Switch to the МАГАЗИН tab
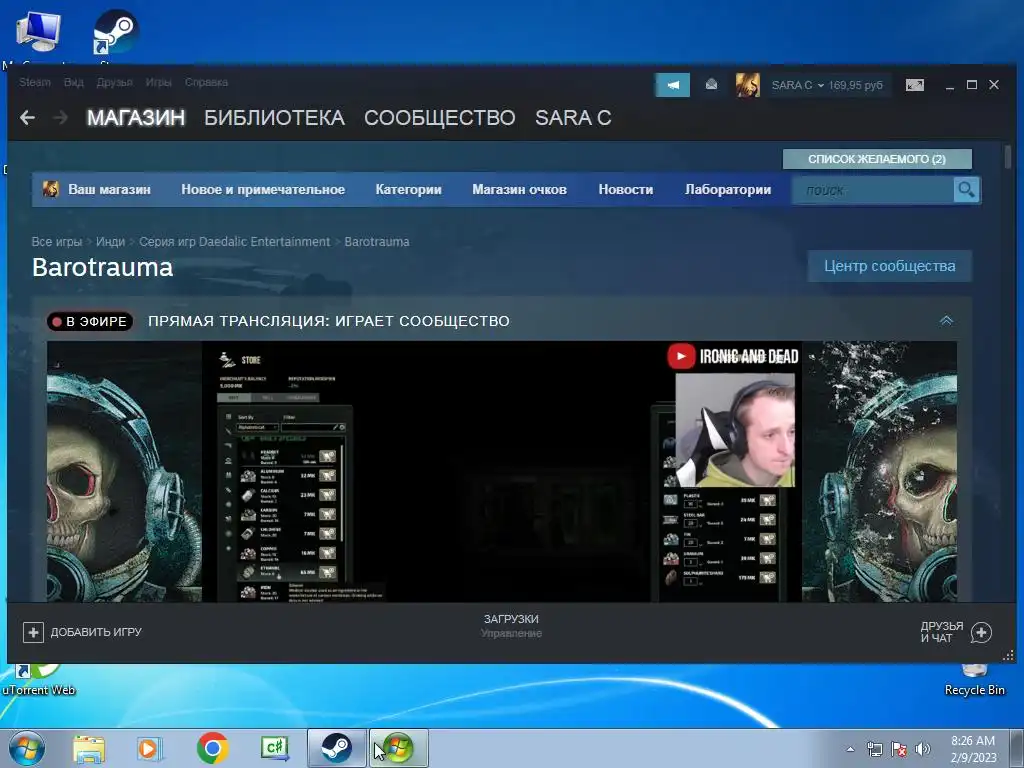 point(136,118)
